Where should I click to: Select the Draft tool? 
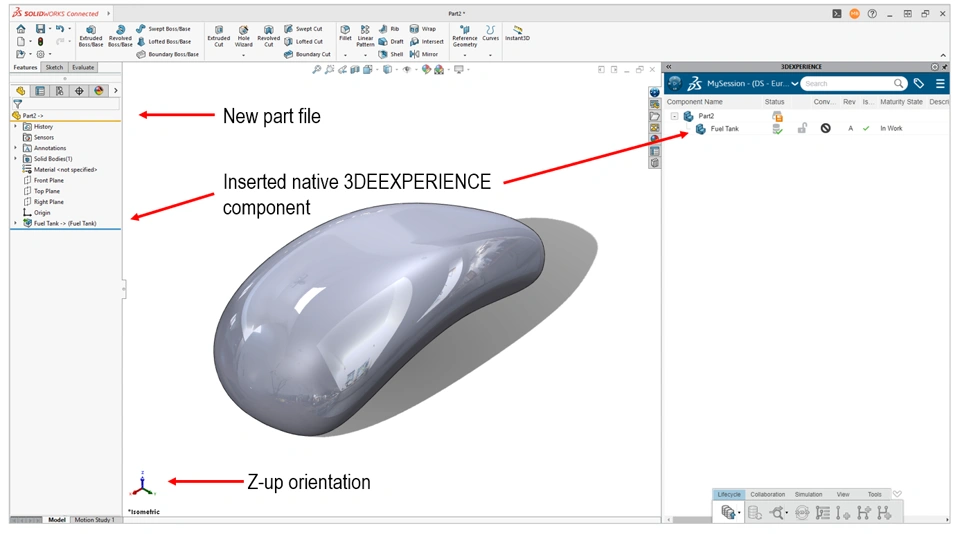[391, 42]
